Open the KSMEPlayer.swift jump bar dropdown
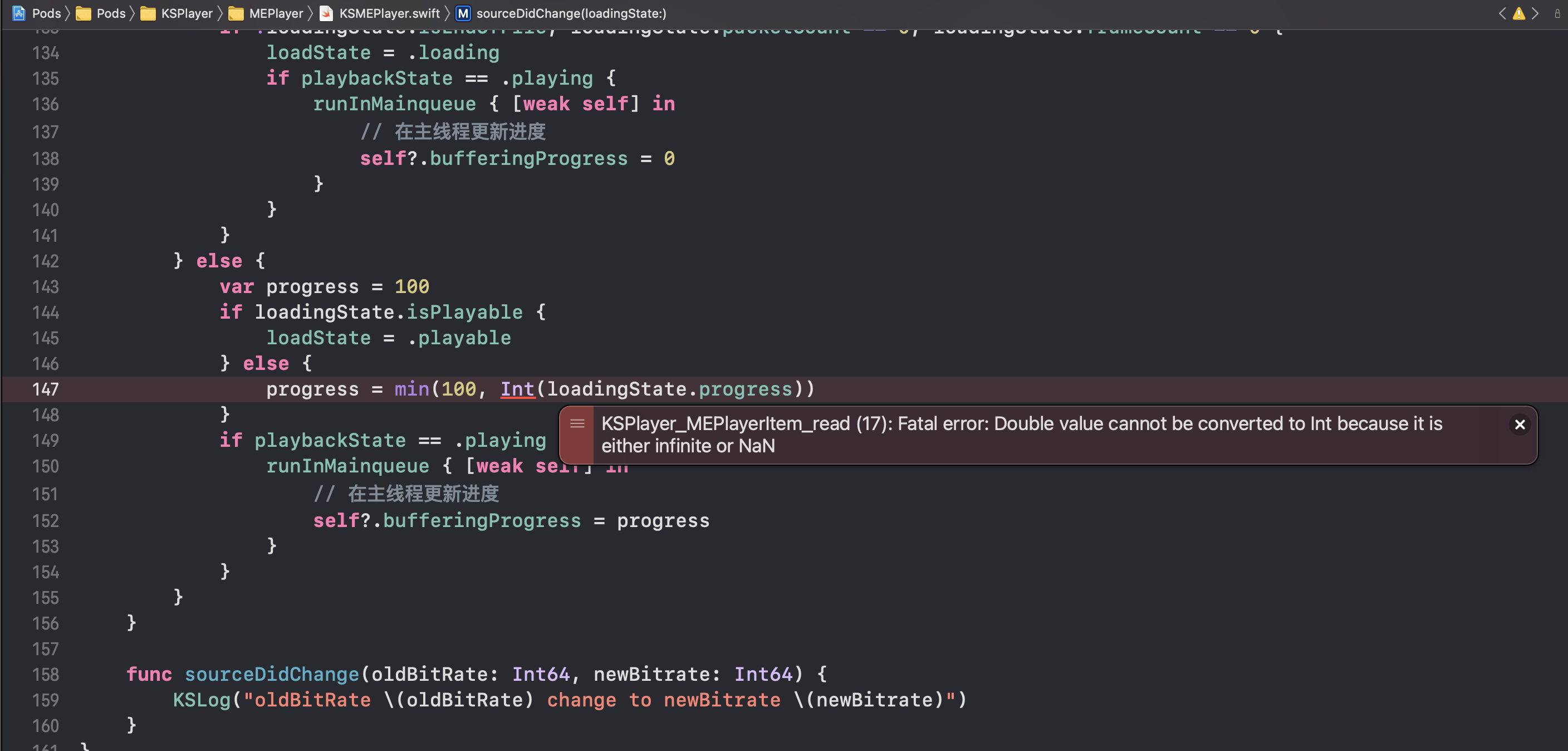This screenshot has width=1568, height=751. point(390,13)
